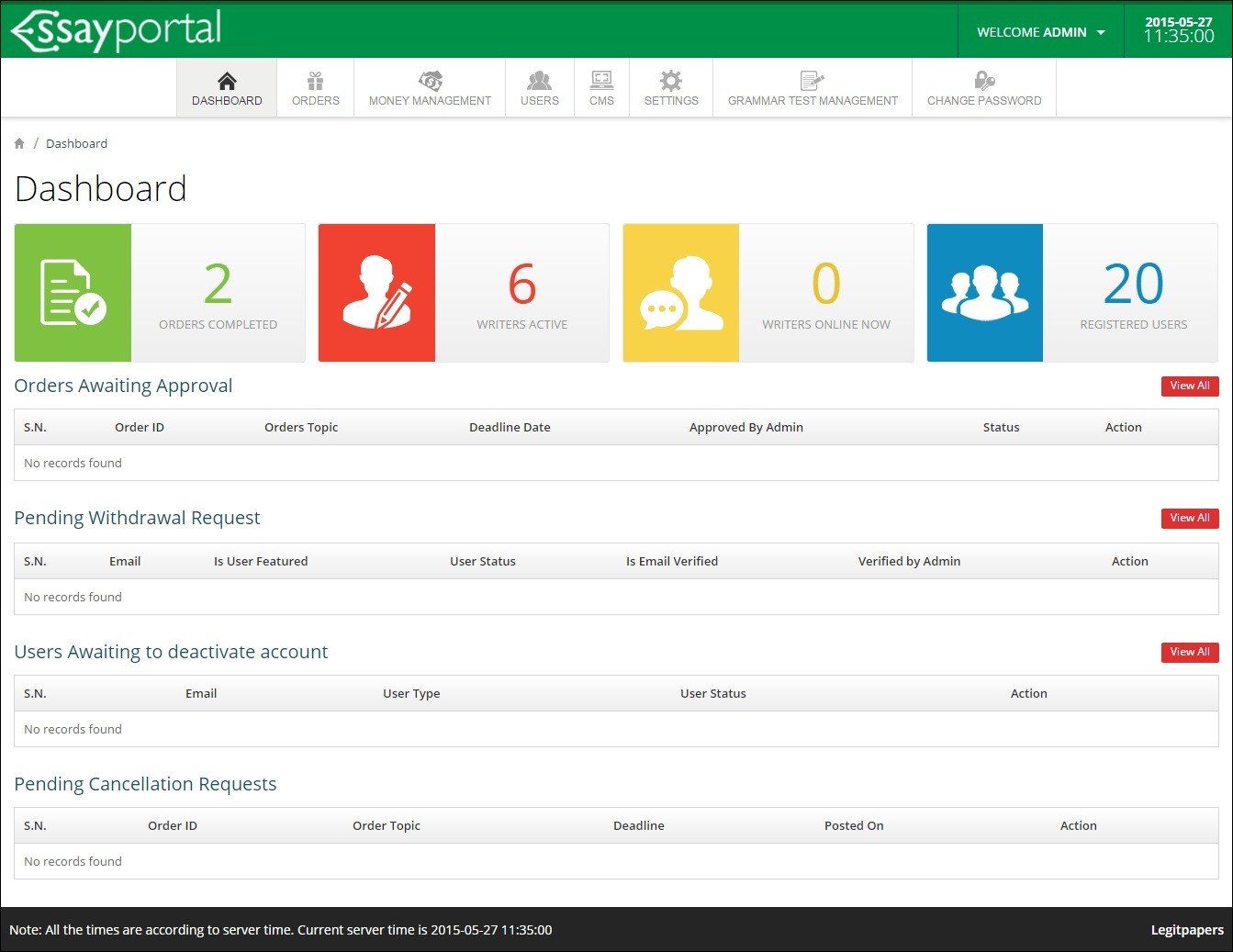
Task: View all Orders Awaiting Approval
Action: click(1189, 386)
